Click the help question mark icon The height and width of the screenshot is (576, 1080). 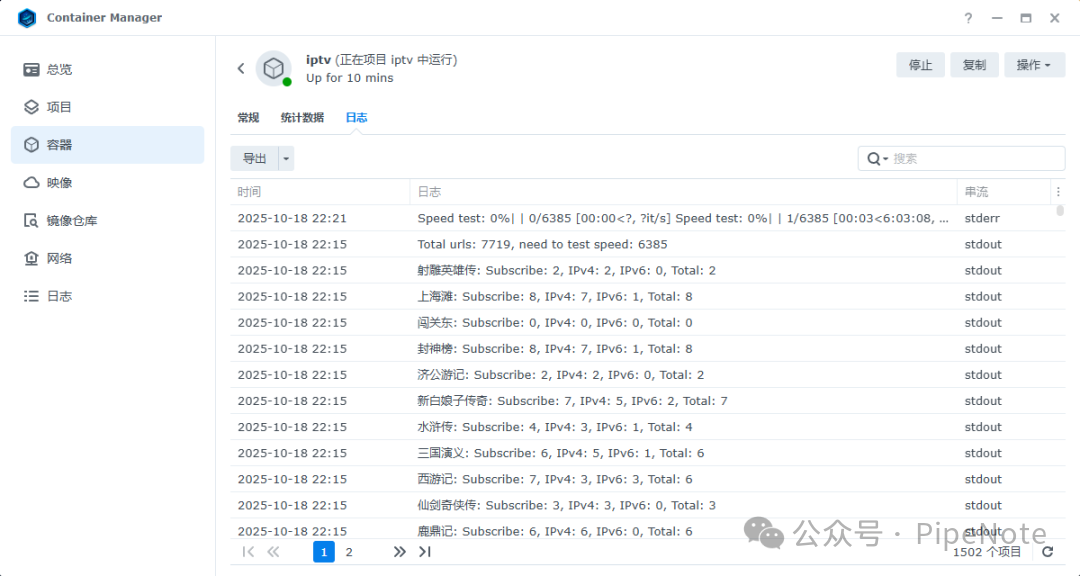968,18
